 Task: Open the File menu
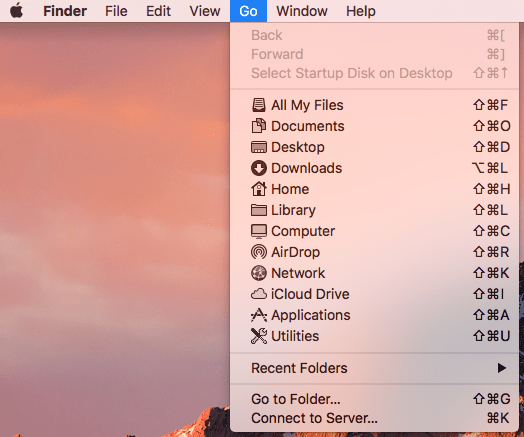[x=116, y=11]
